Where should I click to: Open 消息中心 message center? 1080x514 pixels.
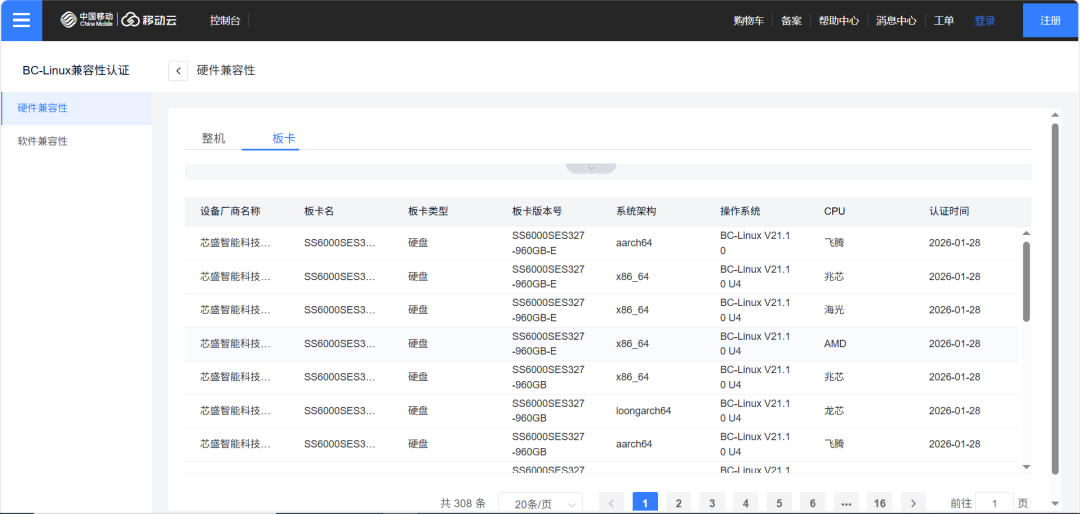click(x=896, y=21)
